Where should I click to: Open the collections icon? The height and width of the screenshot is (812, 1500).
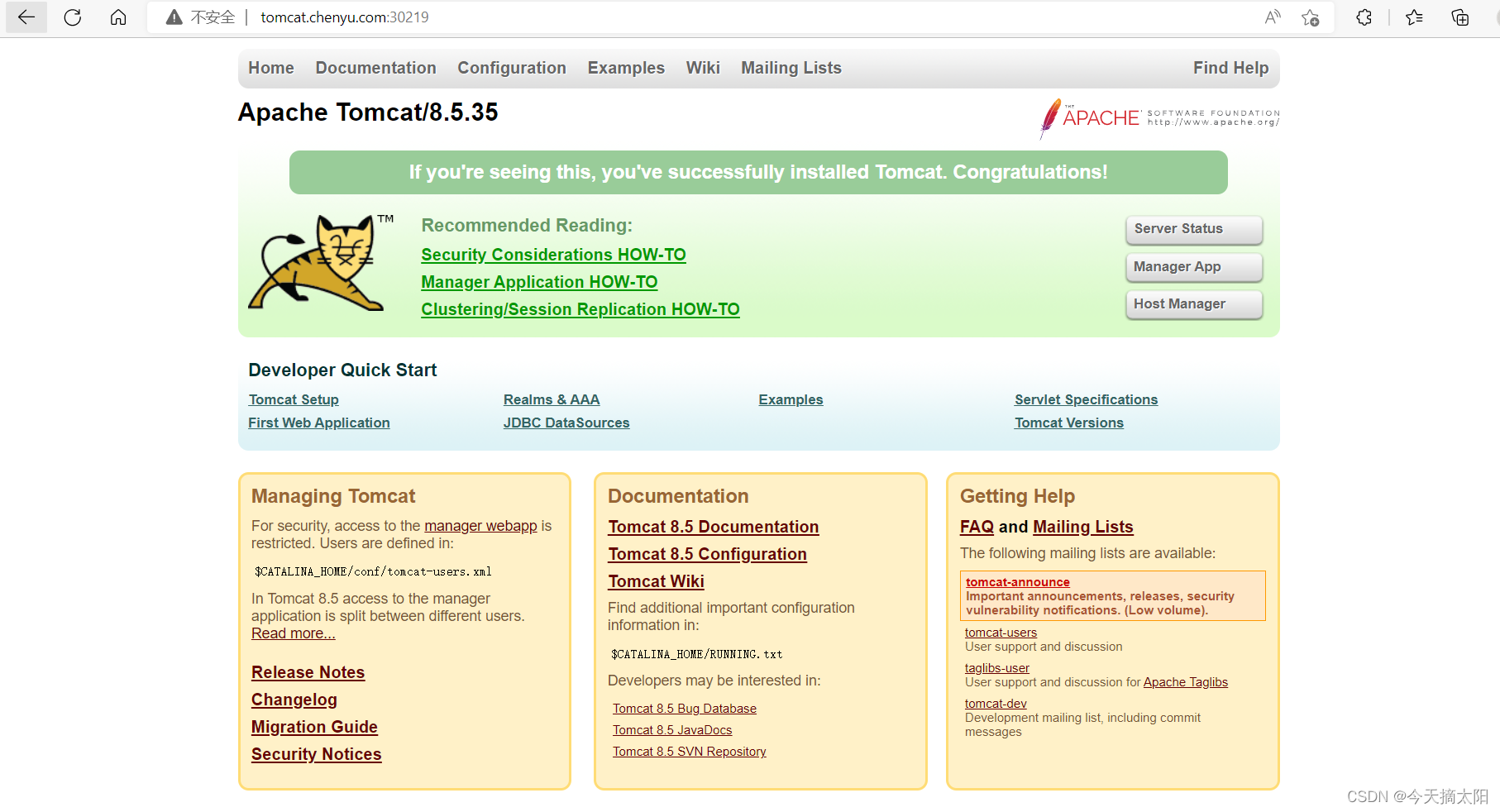coord(1460,17)
